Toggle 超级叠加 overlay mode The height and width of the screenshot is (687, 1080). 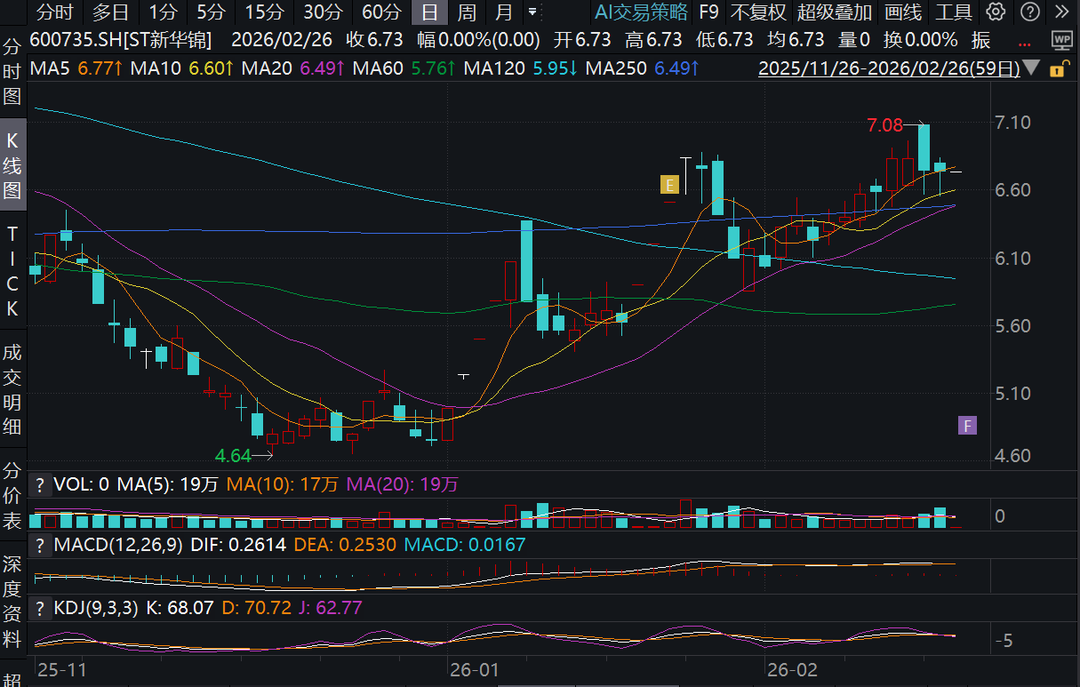tap(833, 12)
